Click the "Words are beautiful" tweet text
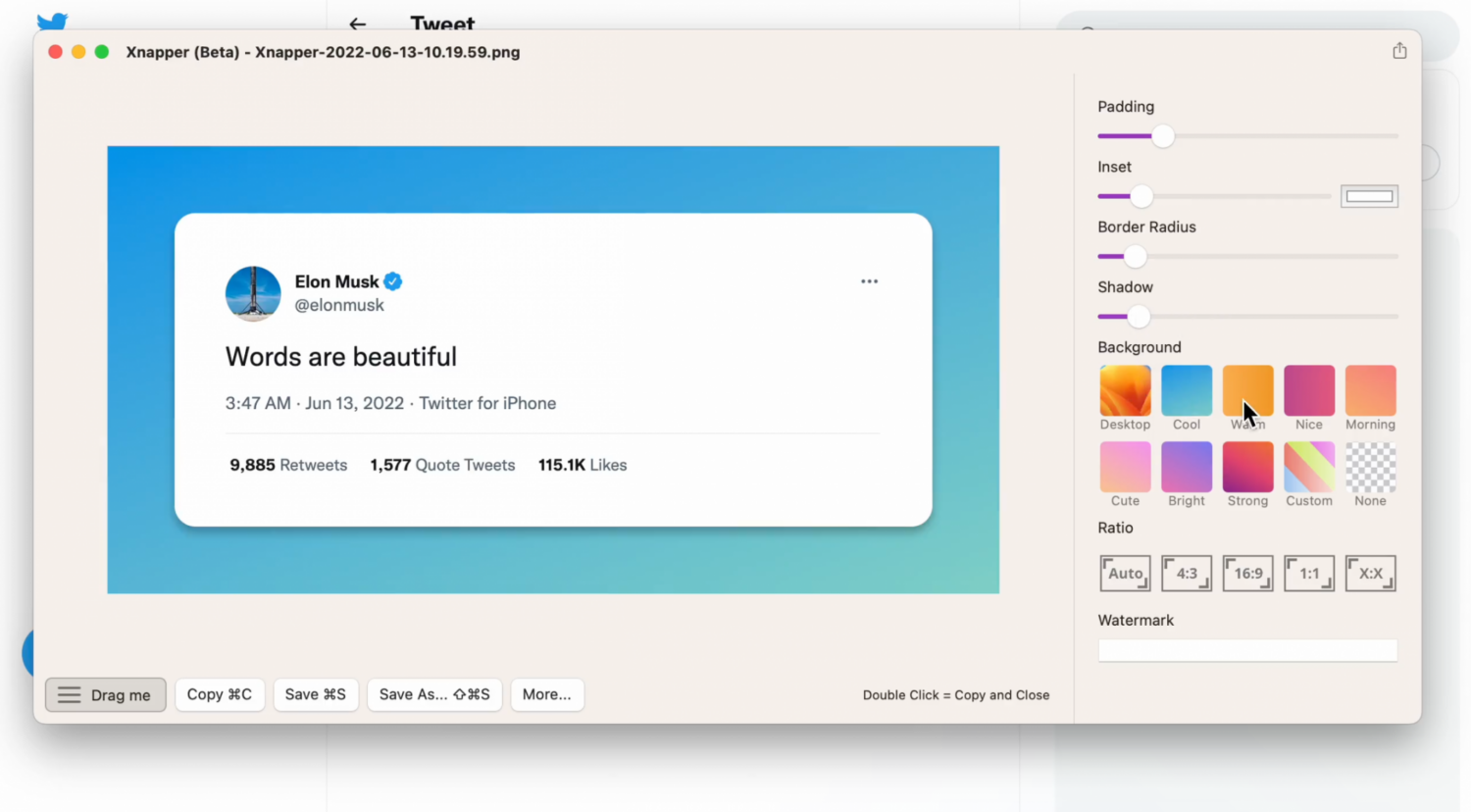The width and height of the screenshot is (1471, 812). (341, 356)
